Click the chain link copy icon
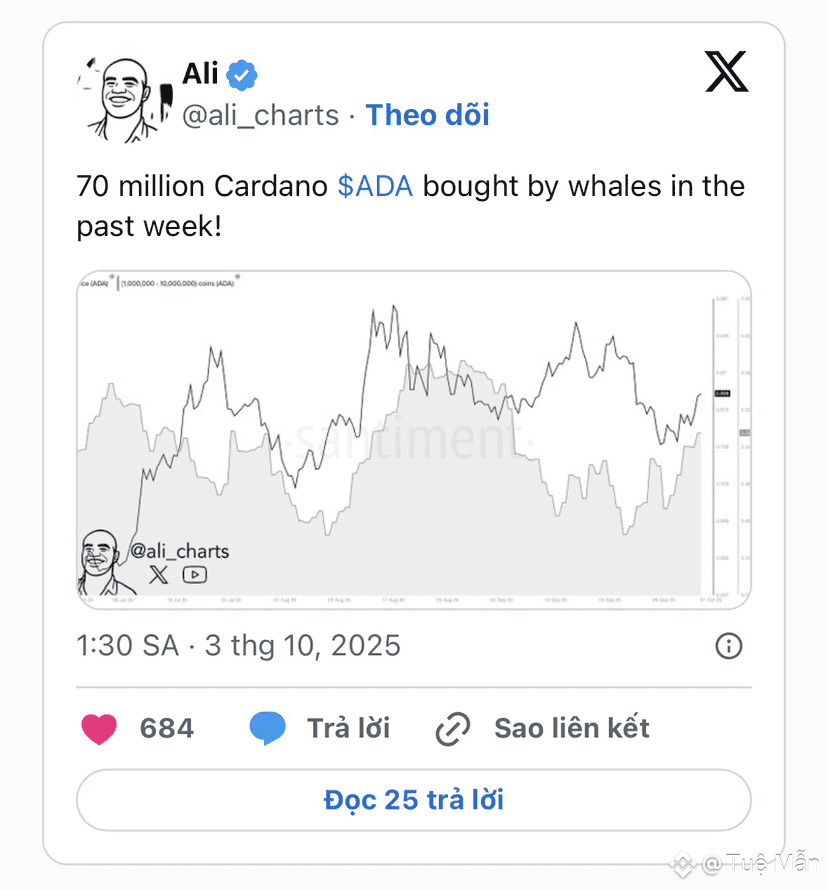The image size is (828, 890). (453, 730)
